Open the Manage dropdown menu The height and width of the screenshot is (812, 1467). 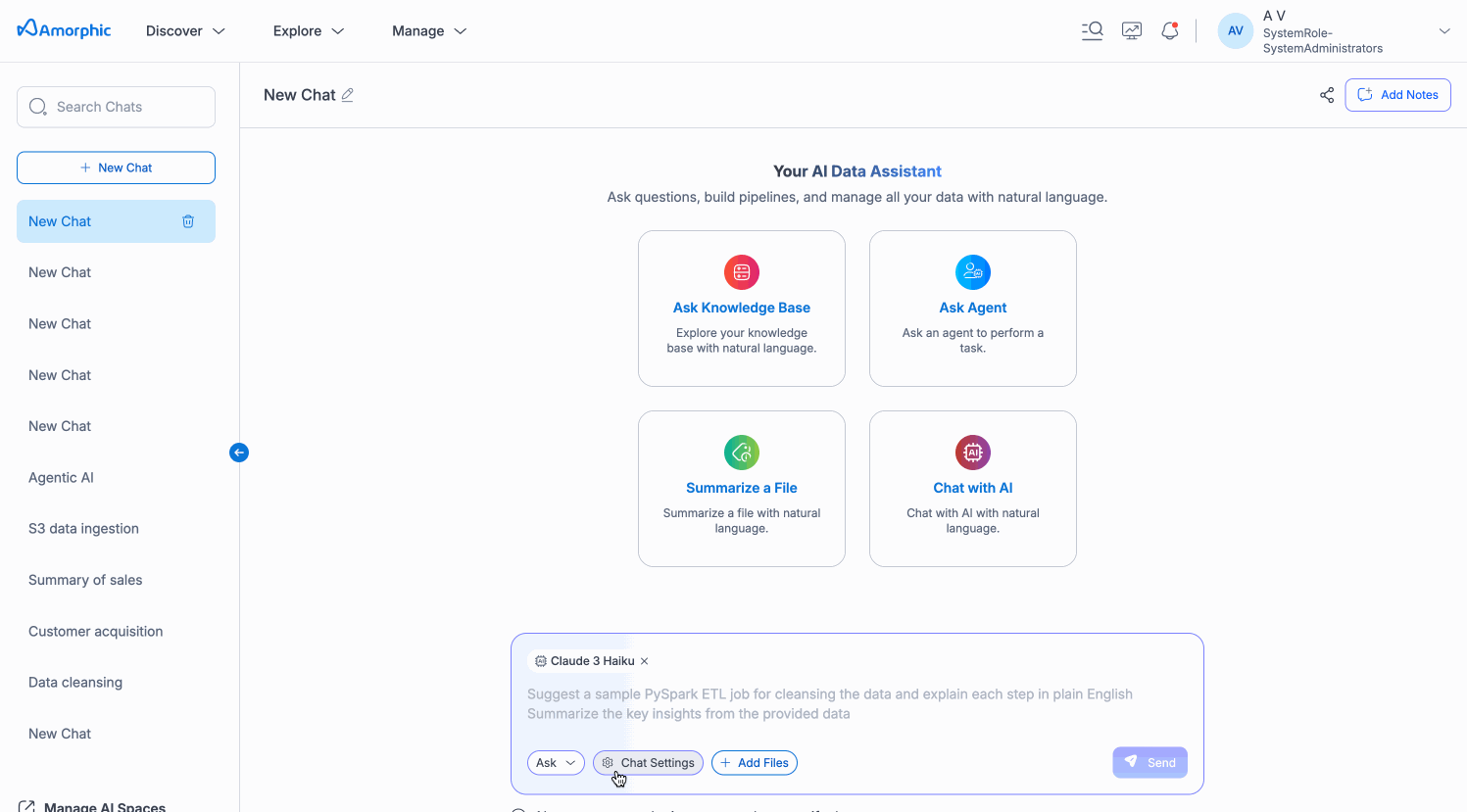[x=429, y=30]
